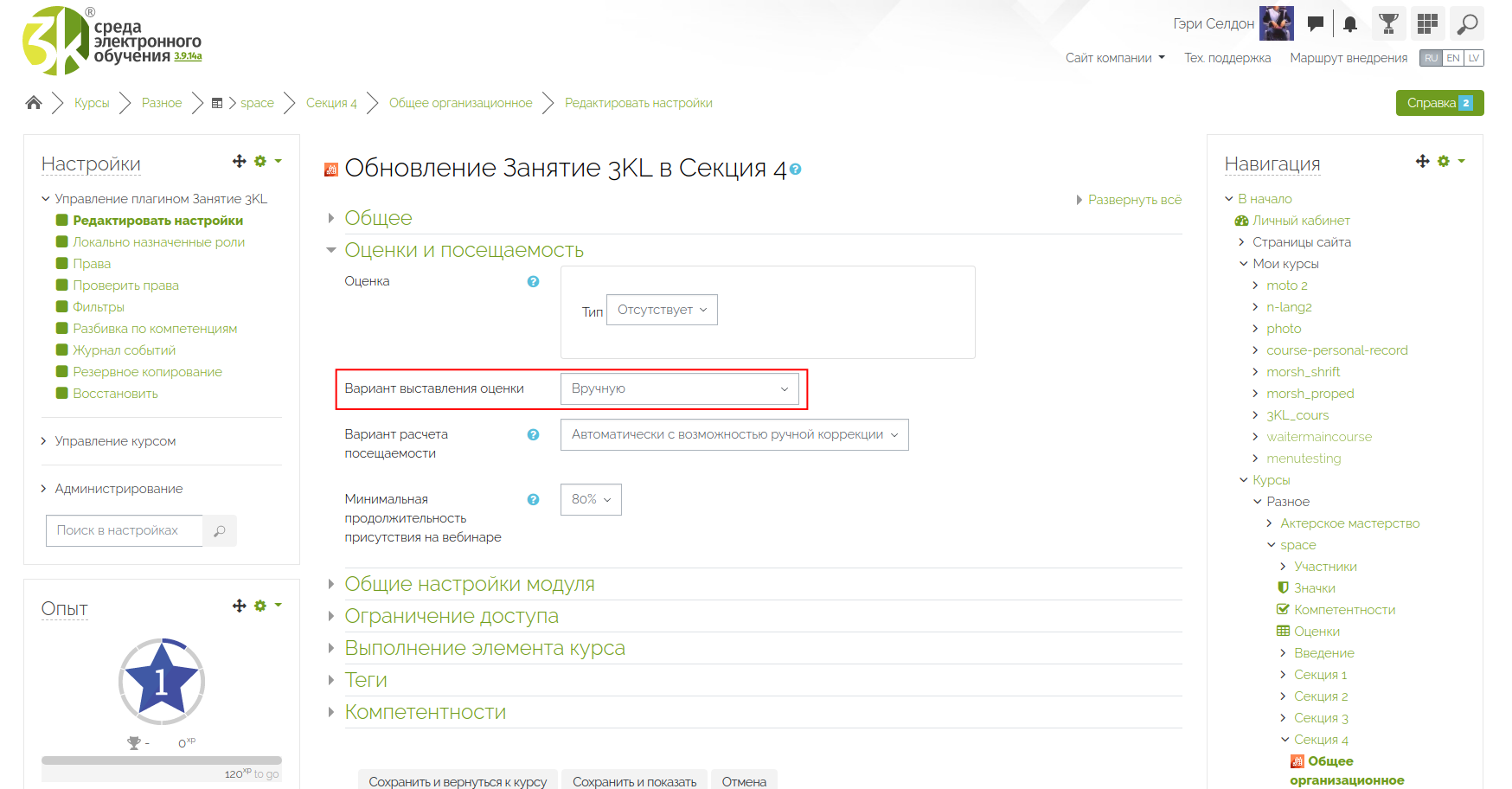Open the grade Тип dropdown
The width and height of the screenshot is (1512, 789).
click(662, 310)
